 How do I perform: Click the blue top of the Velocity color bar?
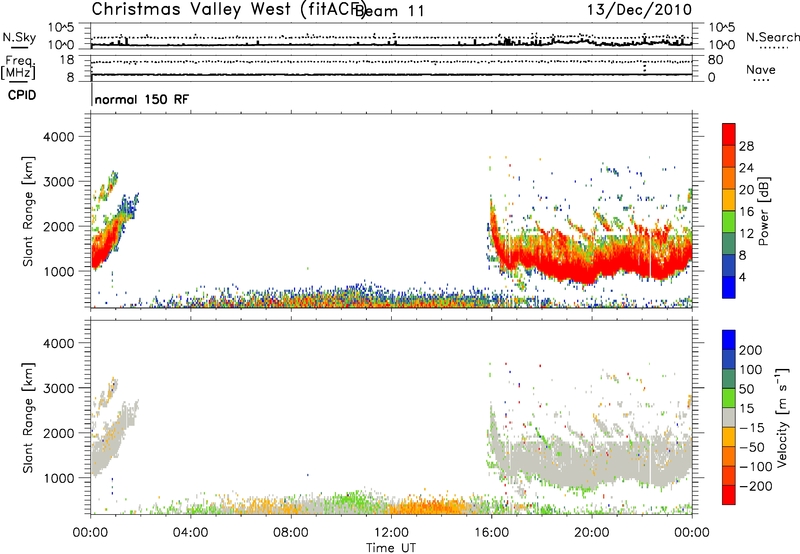point(729,340)
